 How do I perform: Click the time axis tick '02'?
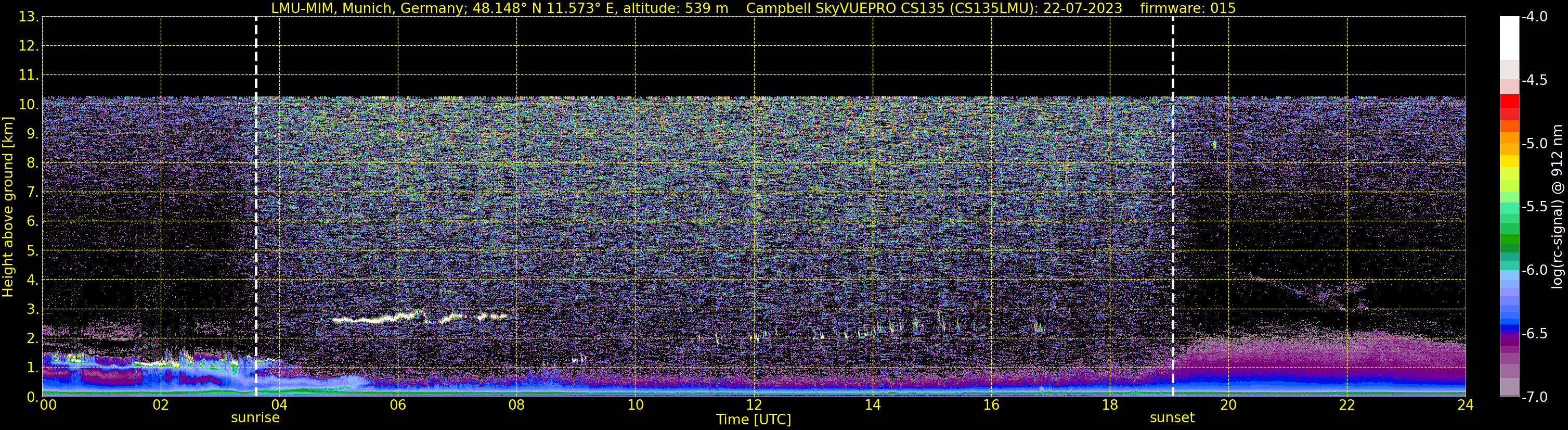161,405
